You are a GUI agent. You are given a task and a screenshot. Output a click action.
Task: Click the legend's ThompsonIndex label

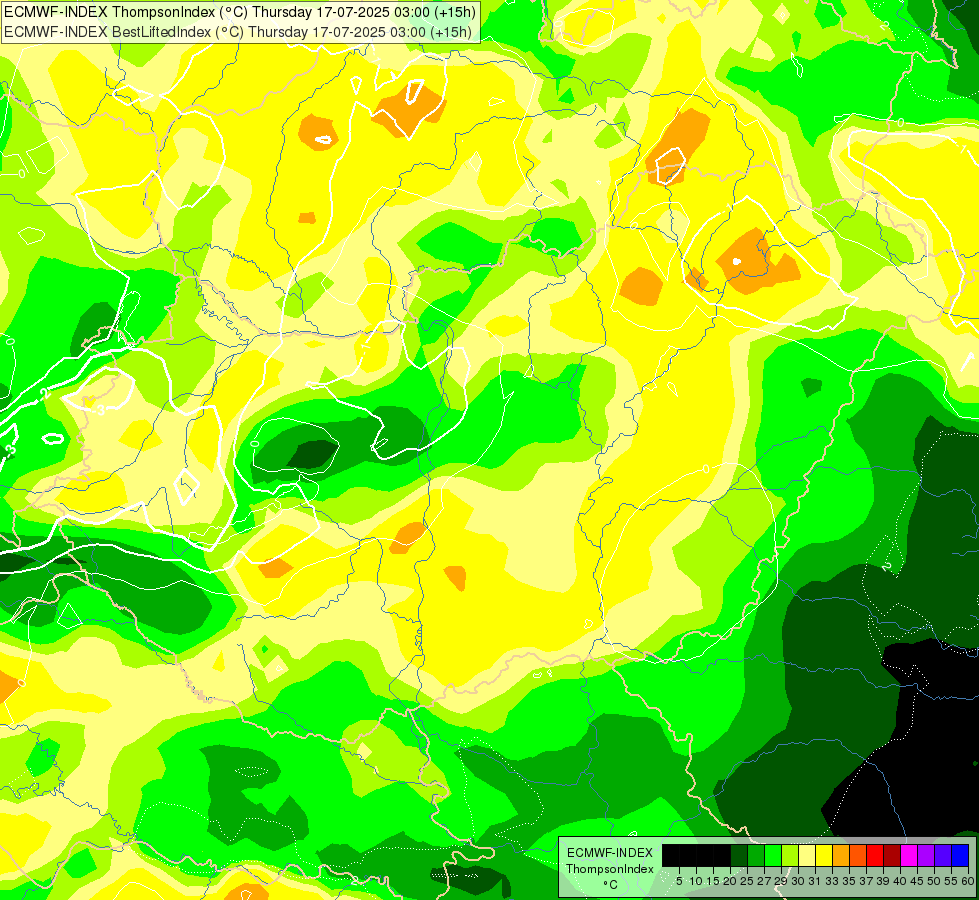click(610, 869)
